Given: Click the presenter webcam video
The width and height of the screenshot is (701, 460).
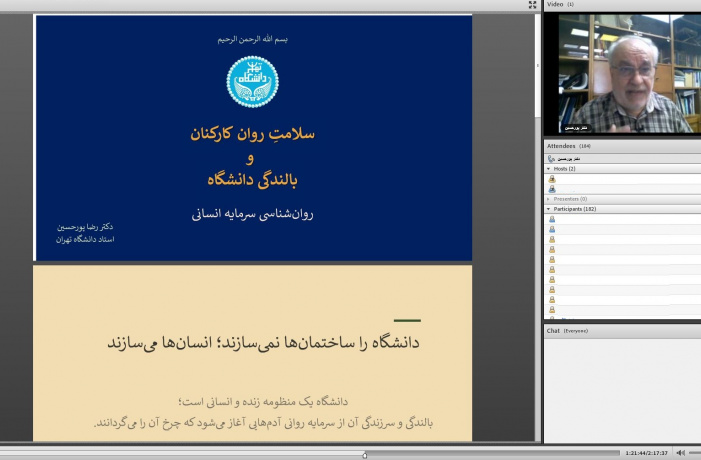Looking at the screenshot, I should [629, 73].
